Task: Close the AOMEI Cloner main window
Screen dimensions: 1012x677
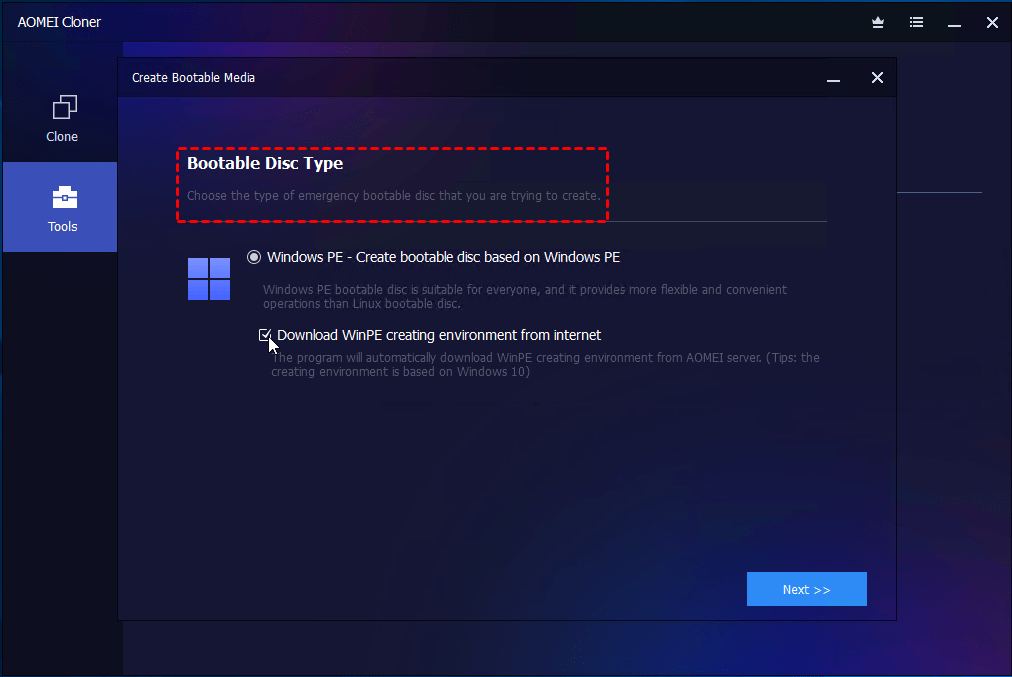Action: [992, 23]
